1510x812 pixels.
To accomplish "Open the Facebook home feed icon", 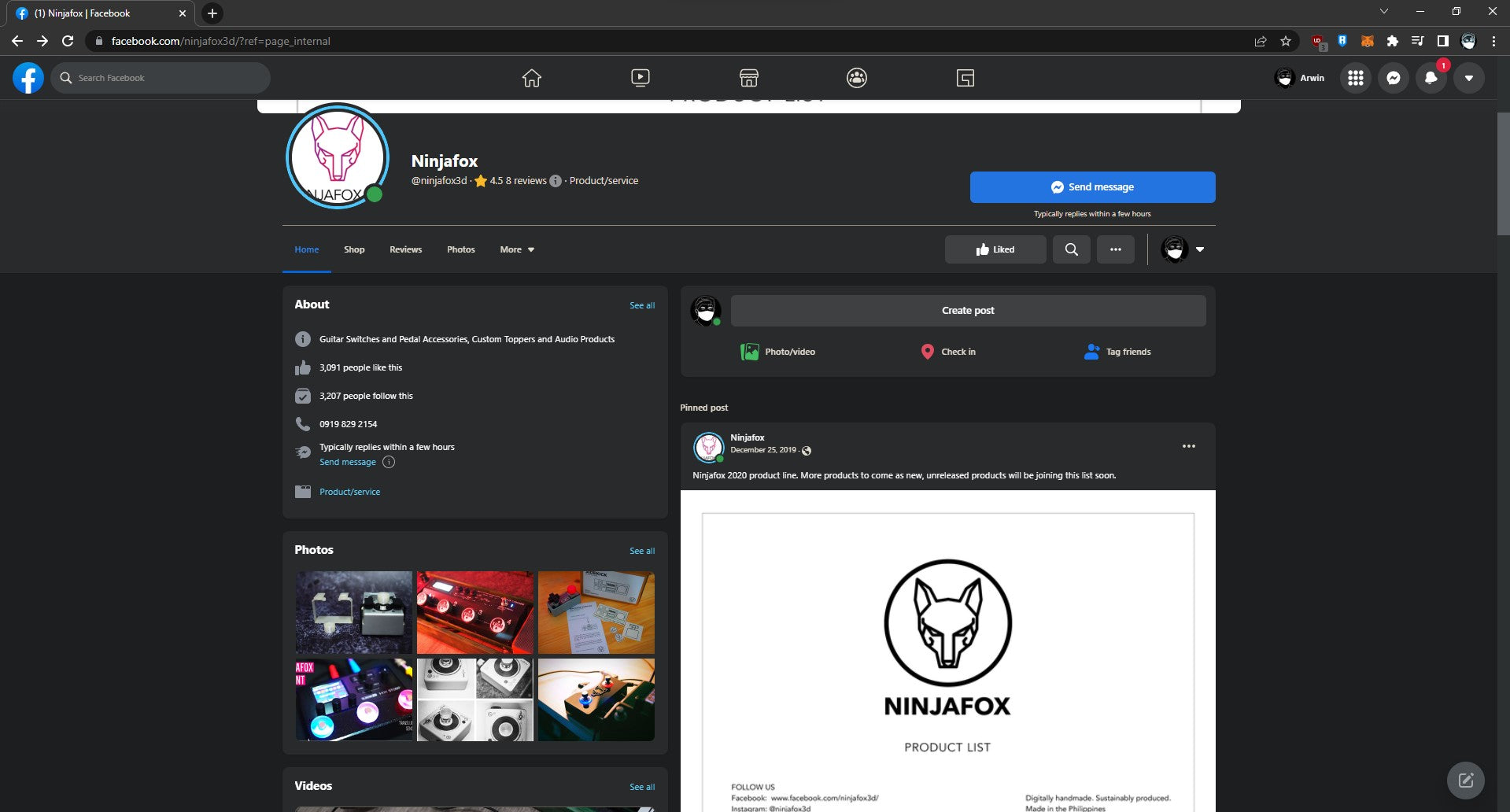I will (x=531, y=77).
